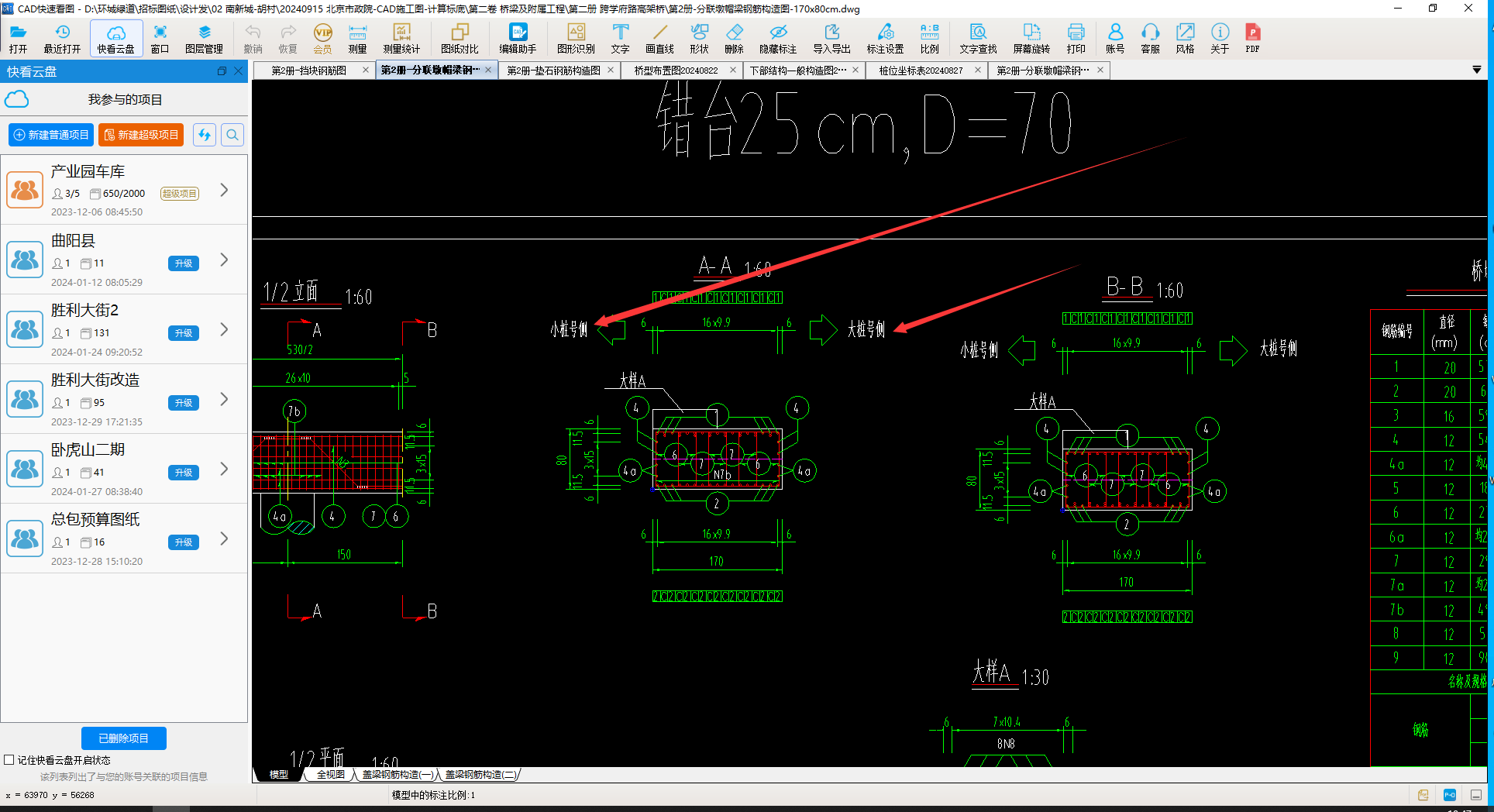Expand the 胜利大街改造 project chevron
This screenshot has width=1494, height=812.
(x=224, y=399)
